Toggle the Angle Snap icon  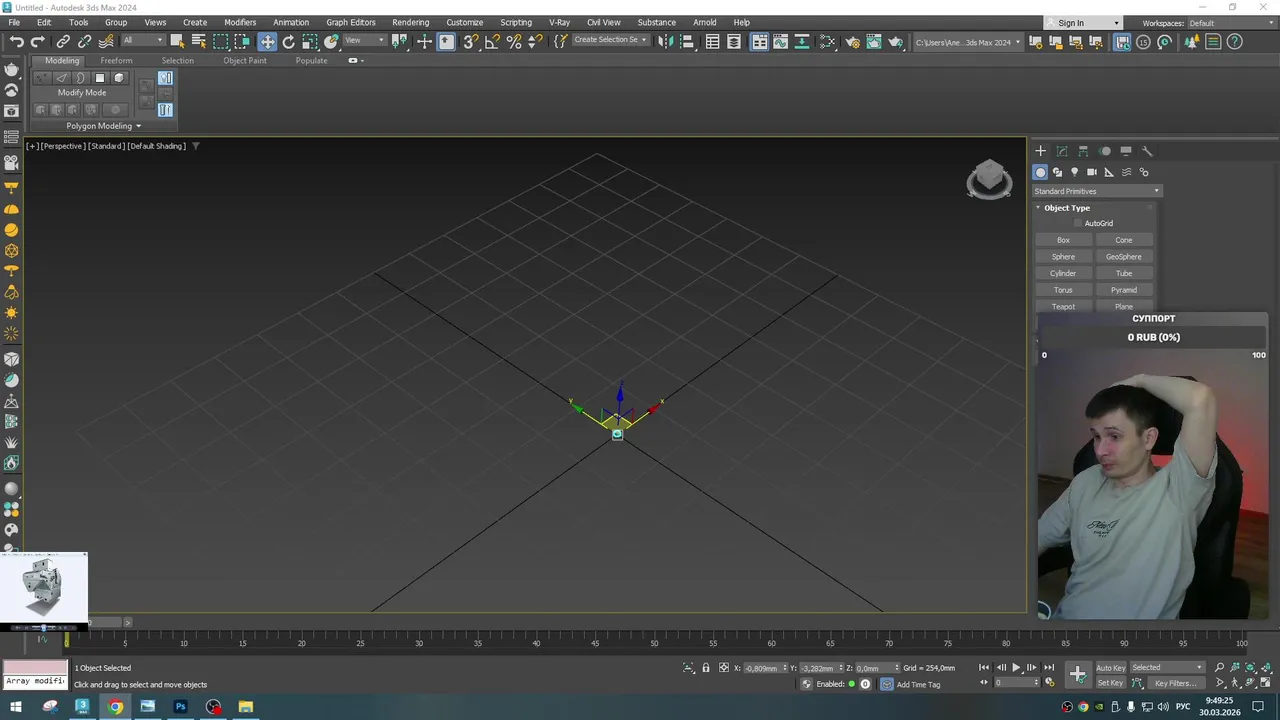[x=492, y=41]
